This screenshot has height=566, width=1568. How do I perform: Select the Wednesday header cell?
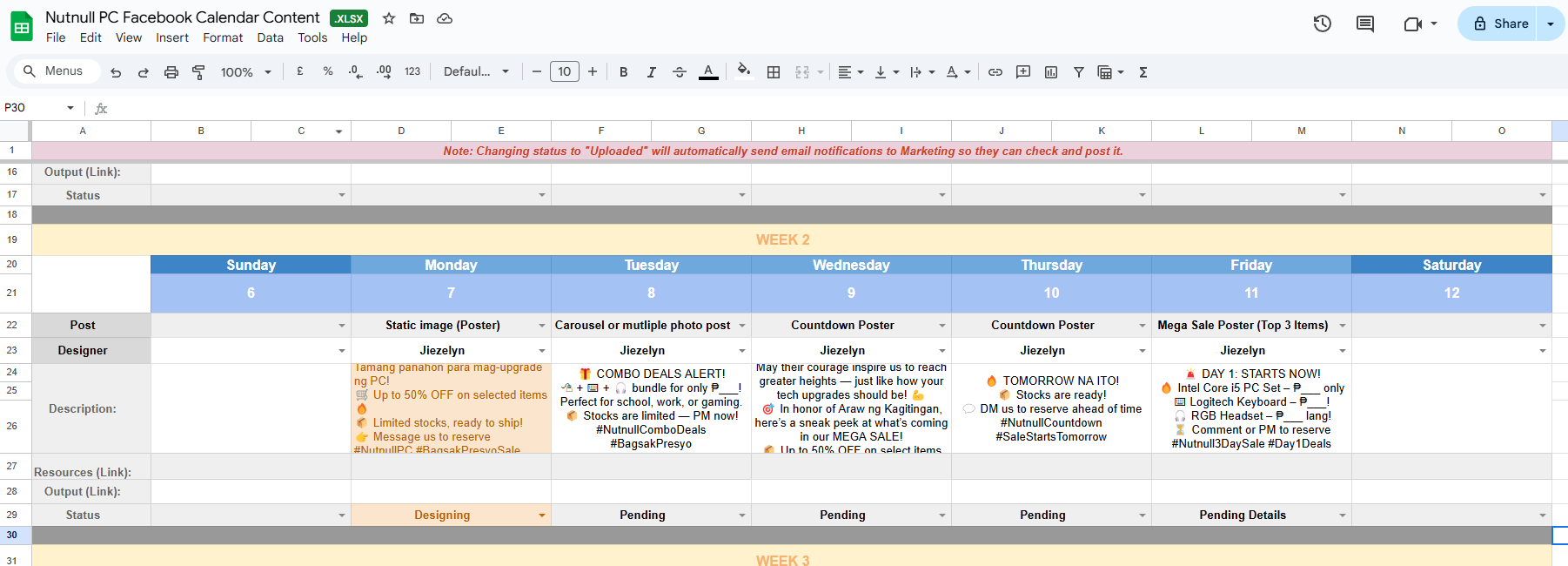[x=851, y=265]
